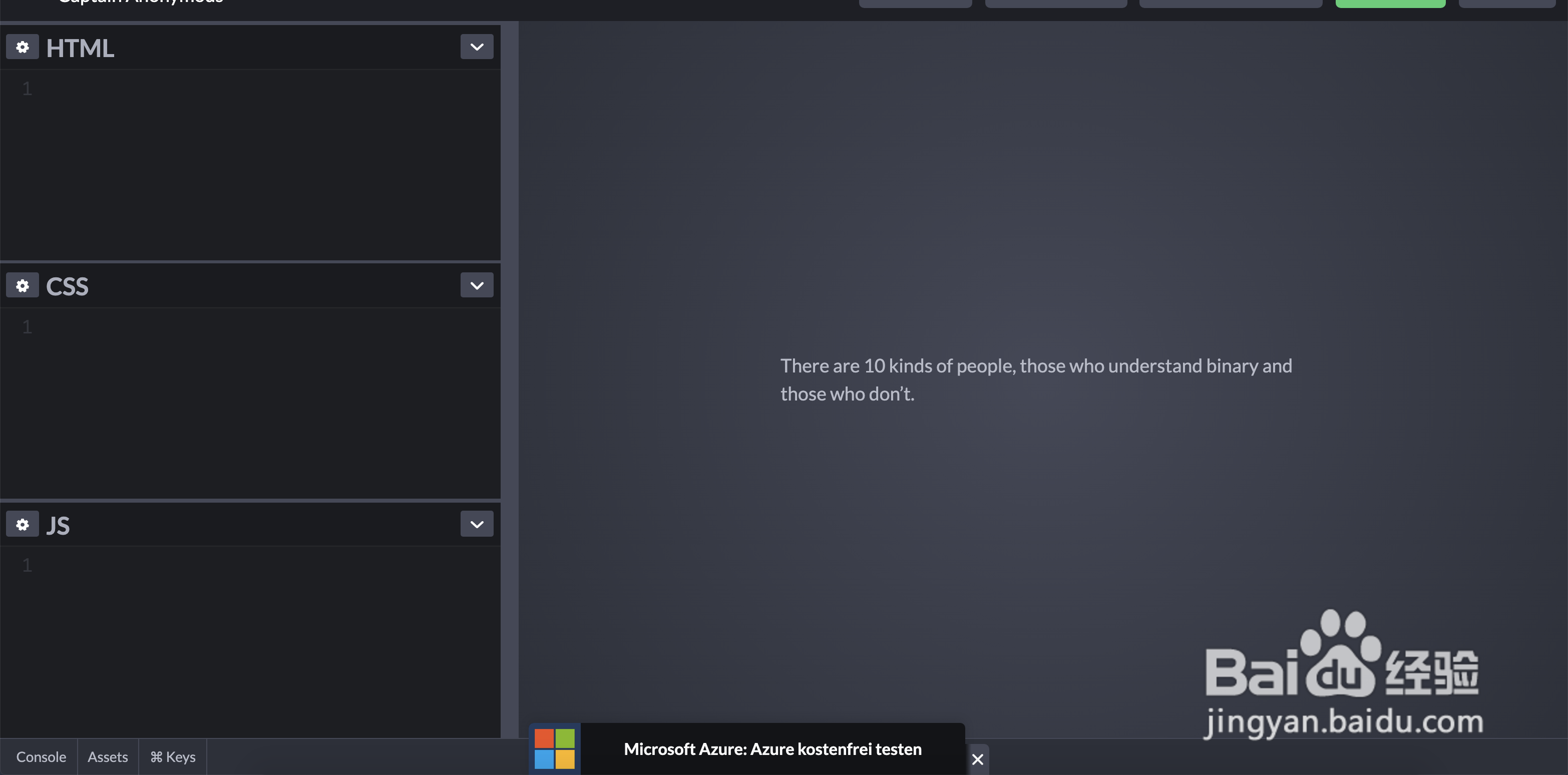The height and width of the screenshot is (775, 1568).
Task: Expand the JS panel dropdown chevron
Action: point(477,524)
